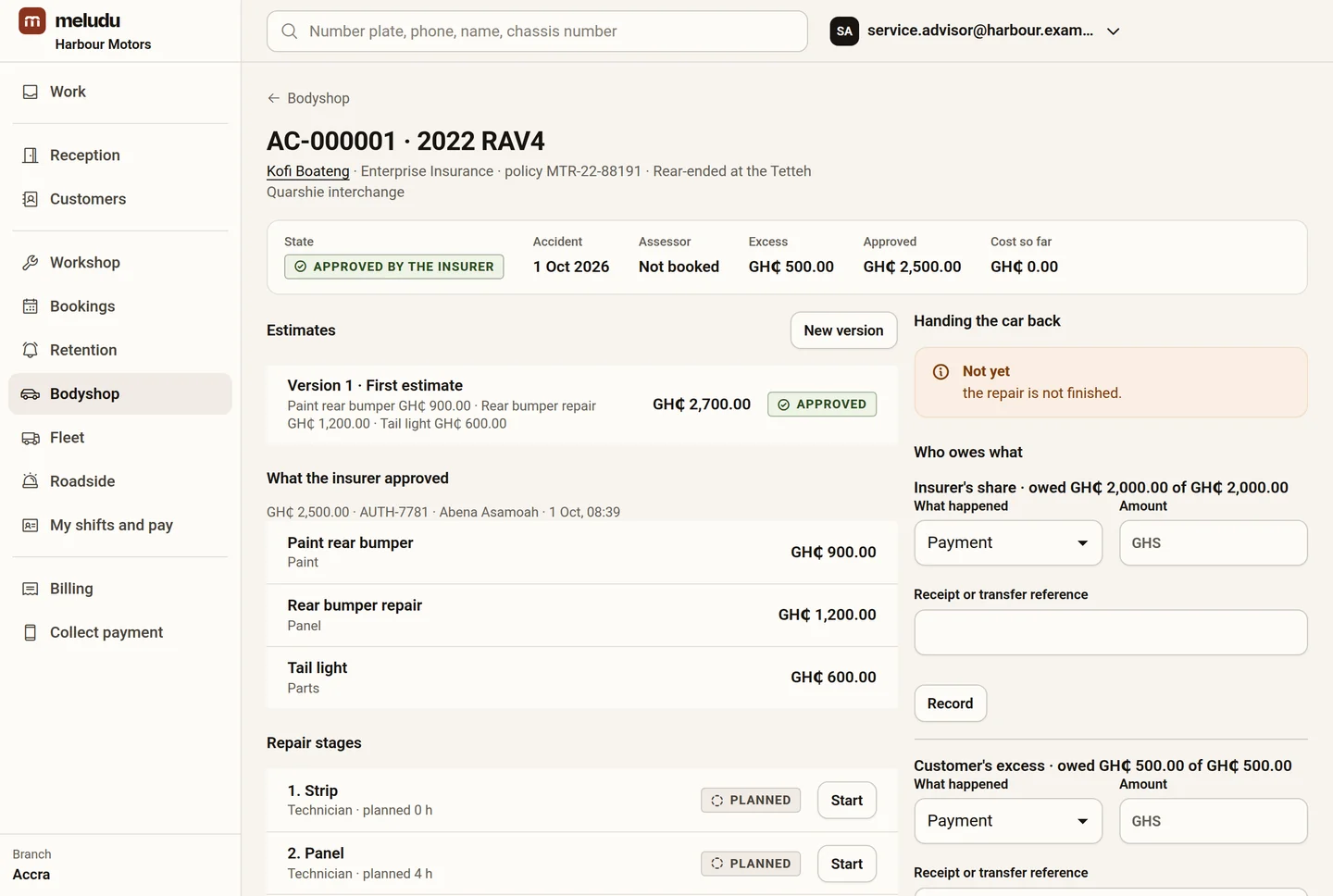Click the Version 1 Approved badge

coord(822,404)
